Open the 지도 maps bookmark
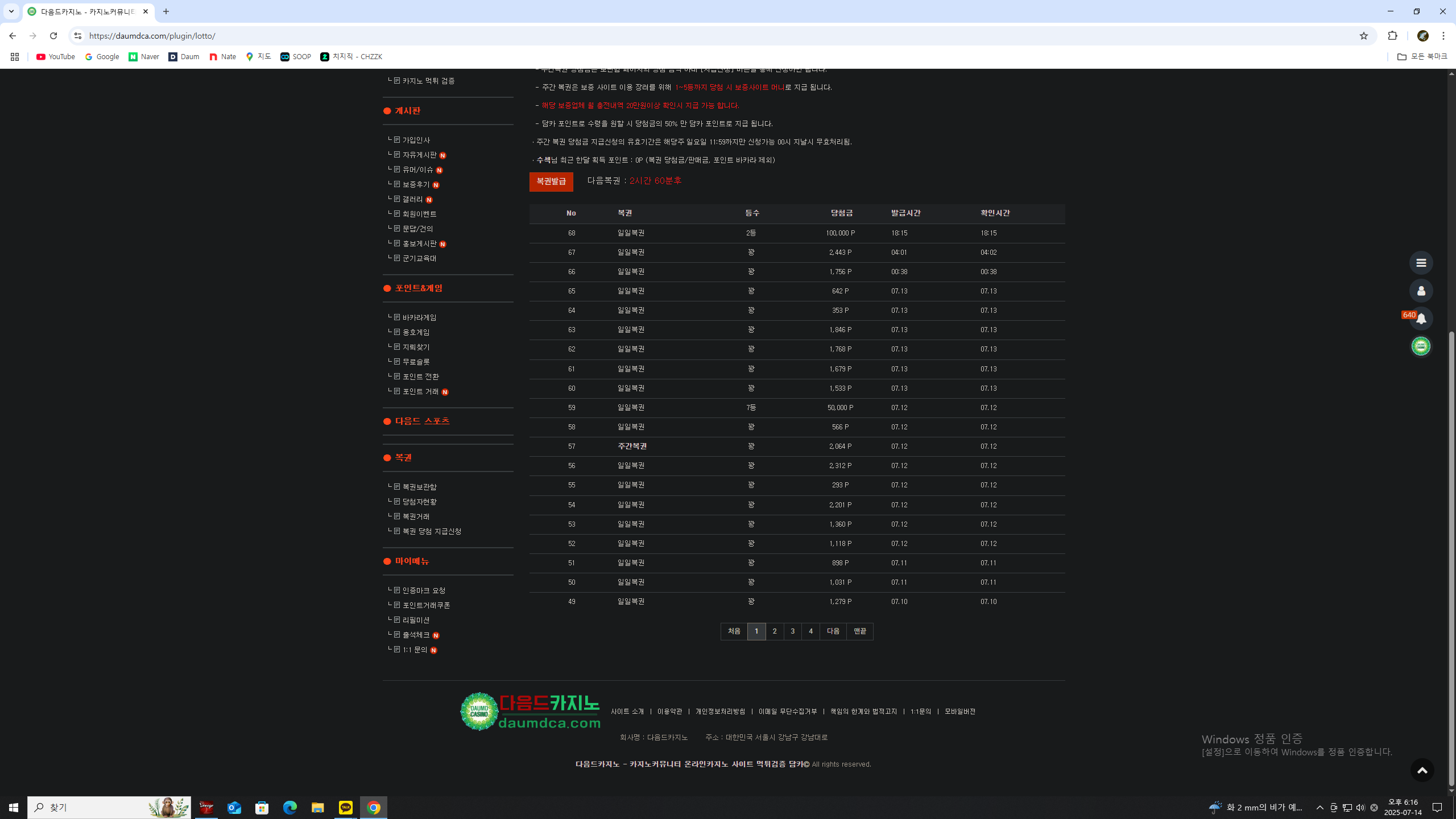This screenshot has height=819, width=1456. [258, 57]
